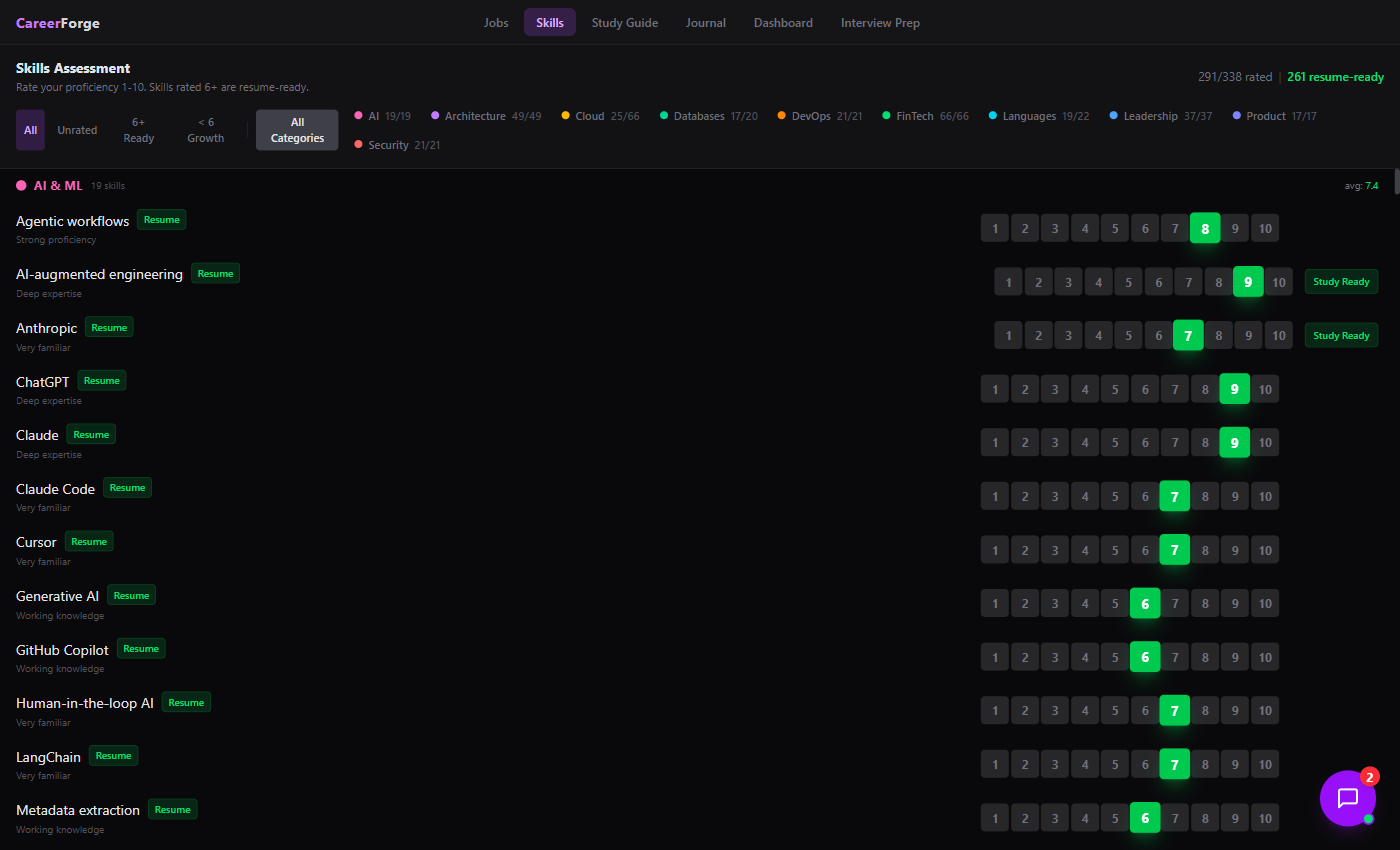Select the < 6 Growth filter

pos(205,130)
